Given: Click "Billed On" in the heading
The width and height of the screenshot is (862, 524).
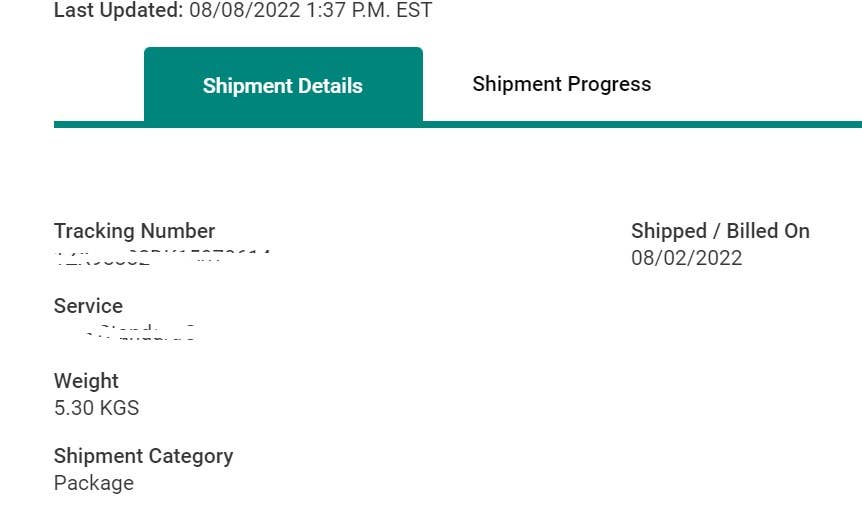Looking at the screenshot, I should [768, 231].
